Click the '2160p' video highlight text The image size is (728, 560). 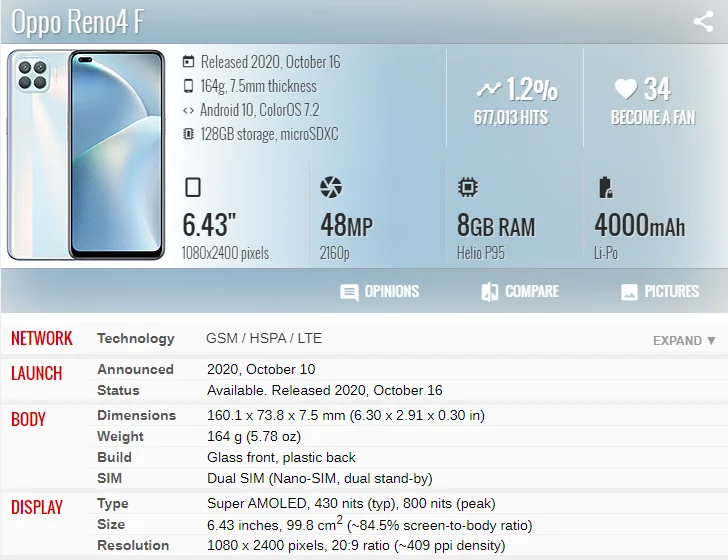pos(334,253)
